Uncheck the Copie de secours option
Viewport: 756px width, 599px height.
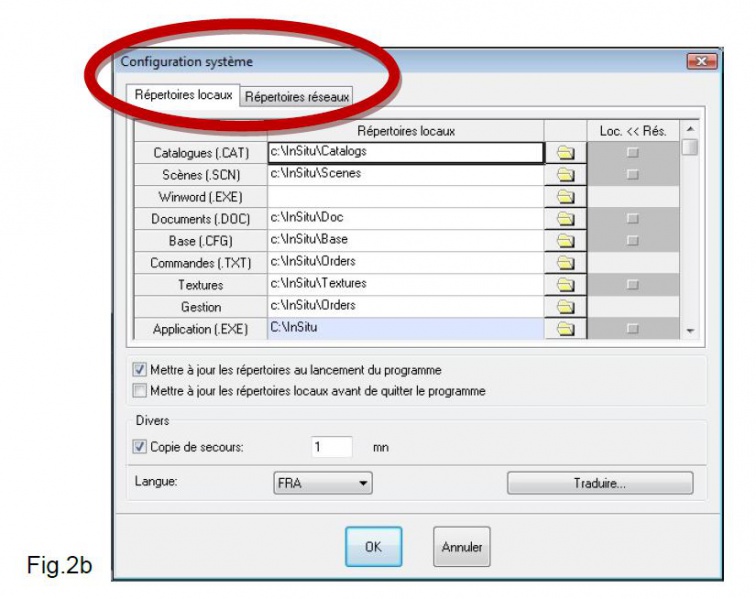click(140, 447)
